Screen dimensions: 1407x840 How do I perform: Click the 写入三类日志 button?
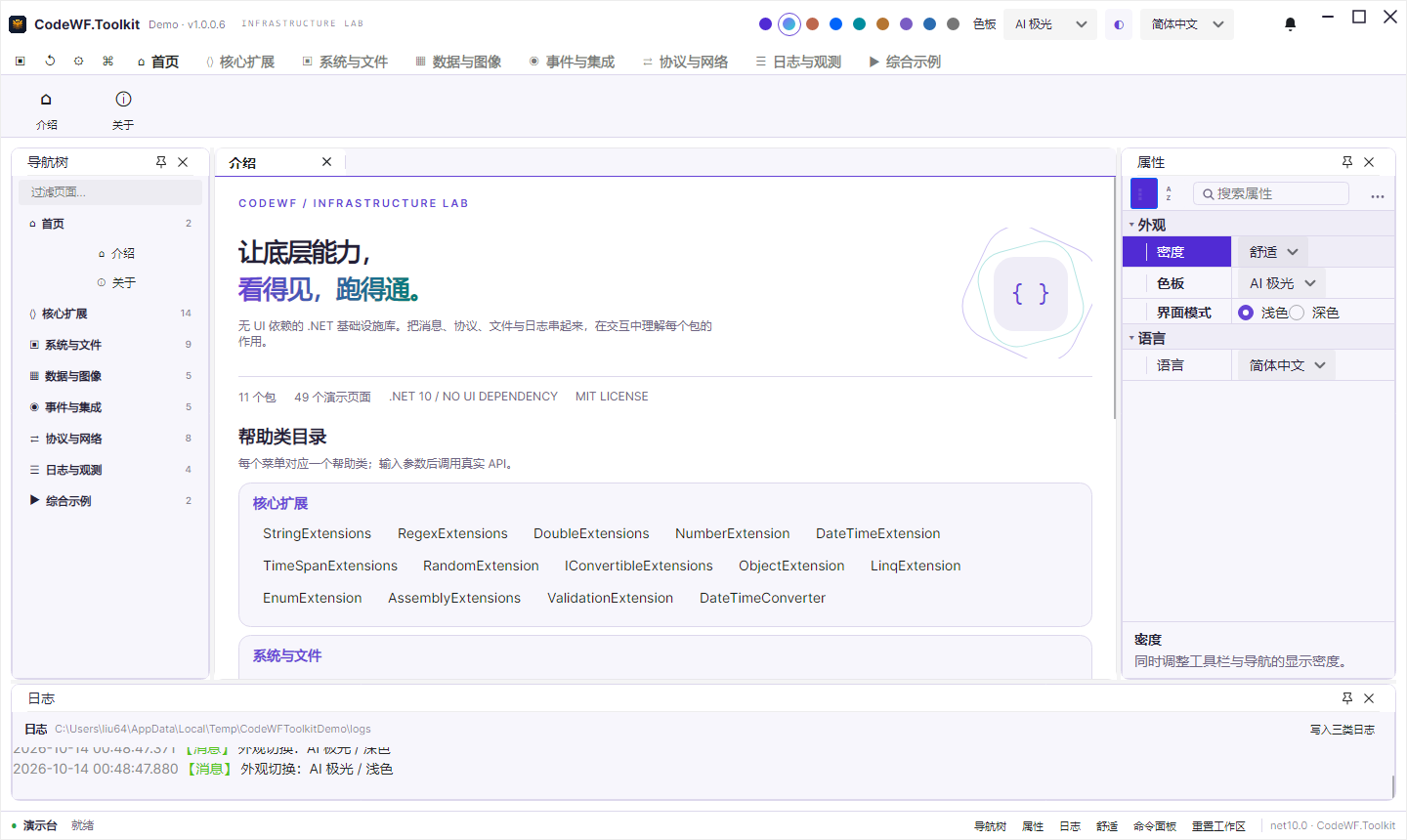tap(1343, 730)
